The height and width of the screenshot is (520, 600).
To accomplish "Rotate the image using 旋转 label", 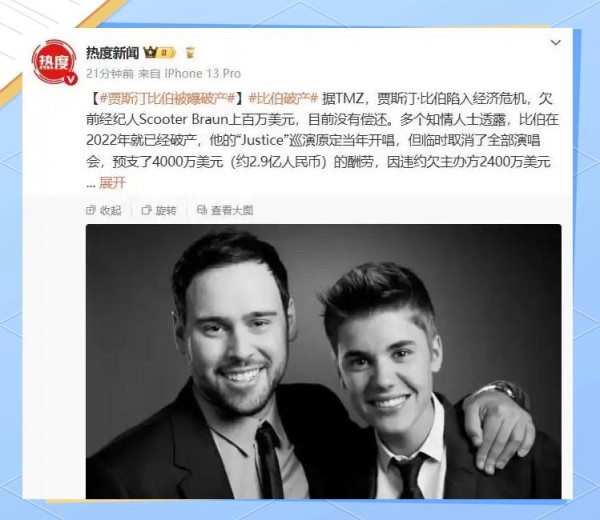I will click(x=166, y=210).
